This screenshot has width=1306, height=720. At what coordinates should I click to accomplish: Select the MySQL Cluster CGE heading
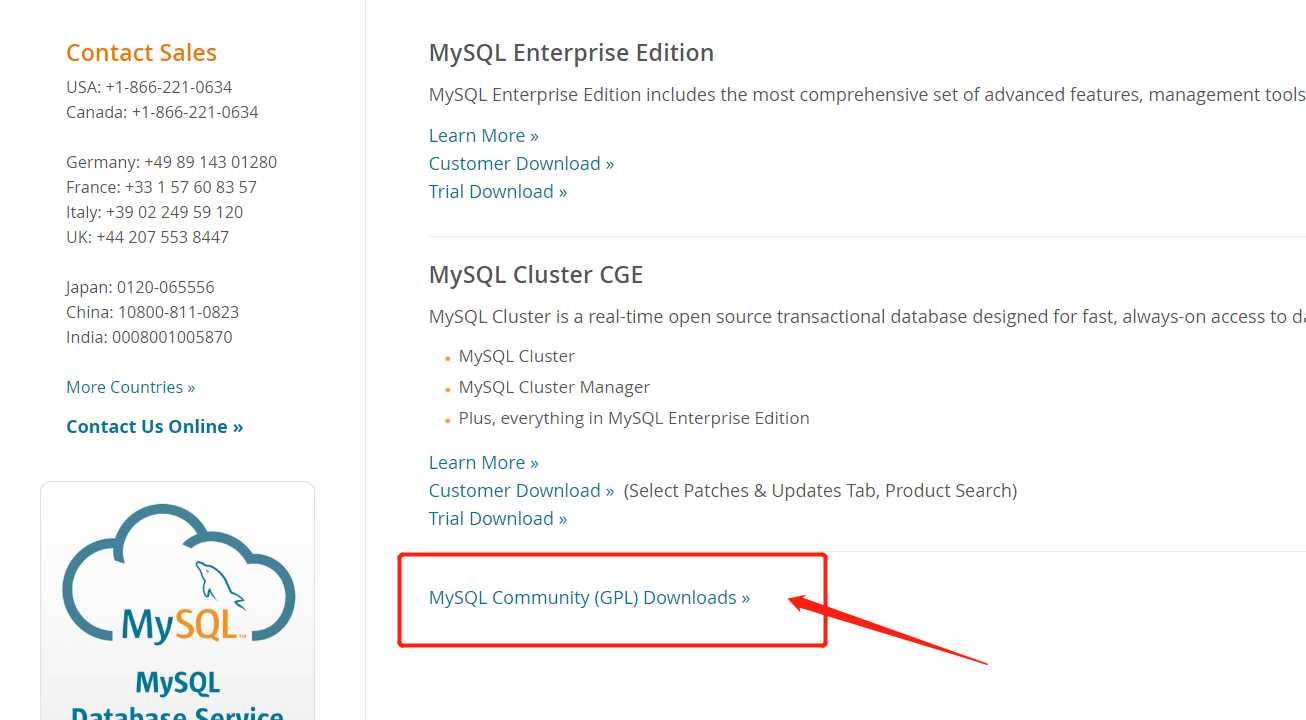pyautogui.click(x=536, y=275)
